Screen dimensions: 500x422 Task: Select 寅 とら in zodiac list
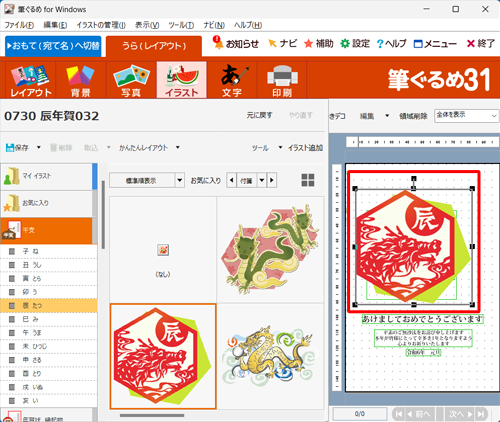pos(49,278)
